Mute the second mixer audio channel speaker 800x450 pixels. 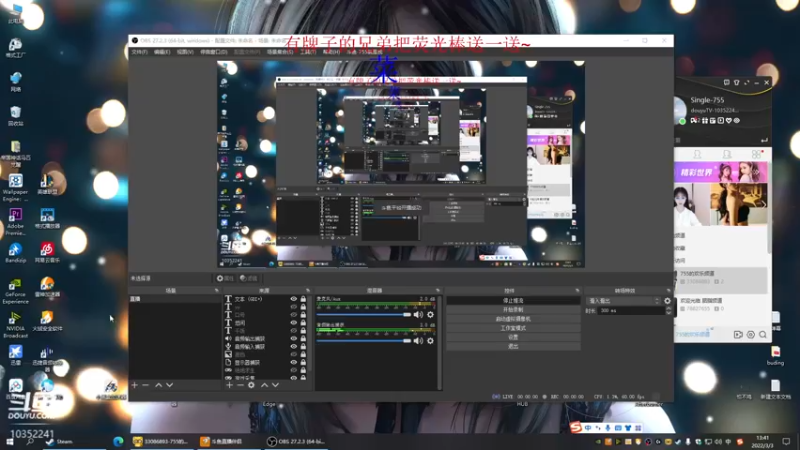tap(418, 340)
